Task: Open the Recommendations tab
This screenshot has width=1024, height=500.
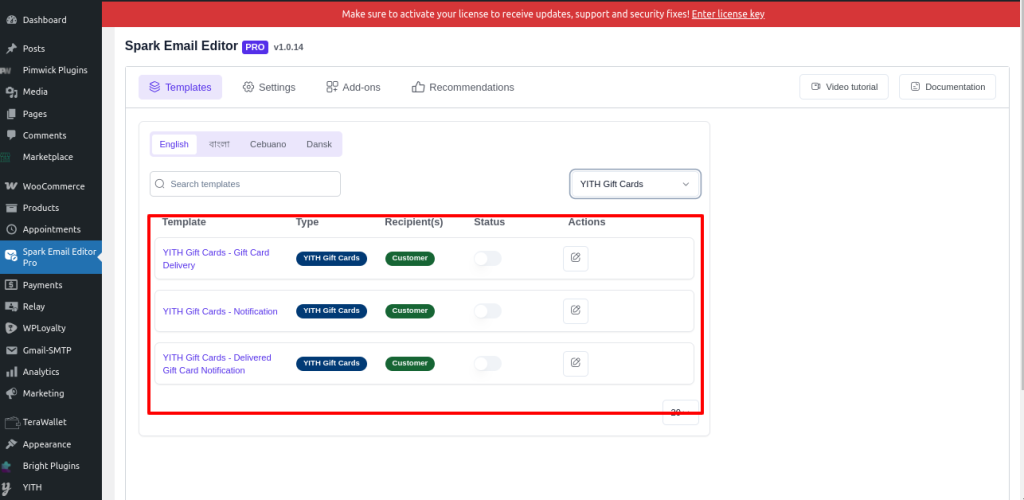Action: (x=463, y=87)
